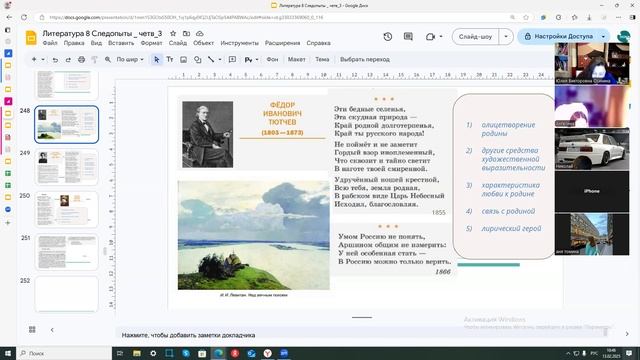Click the undo arrow in toolbar
Viewport: 640px width, 360px height.
(x=55, y=60)
